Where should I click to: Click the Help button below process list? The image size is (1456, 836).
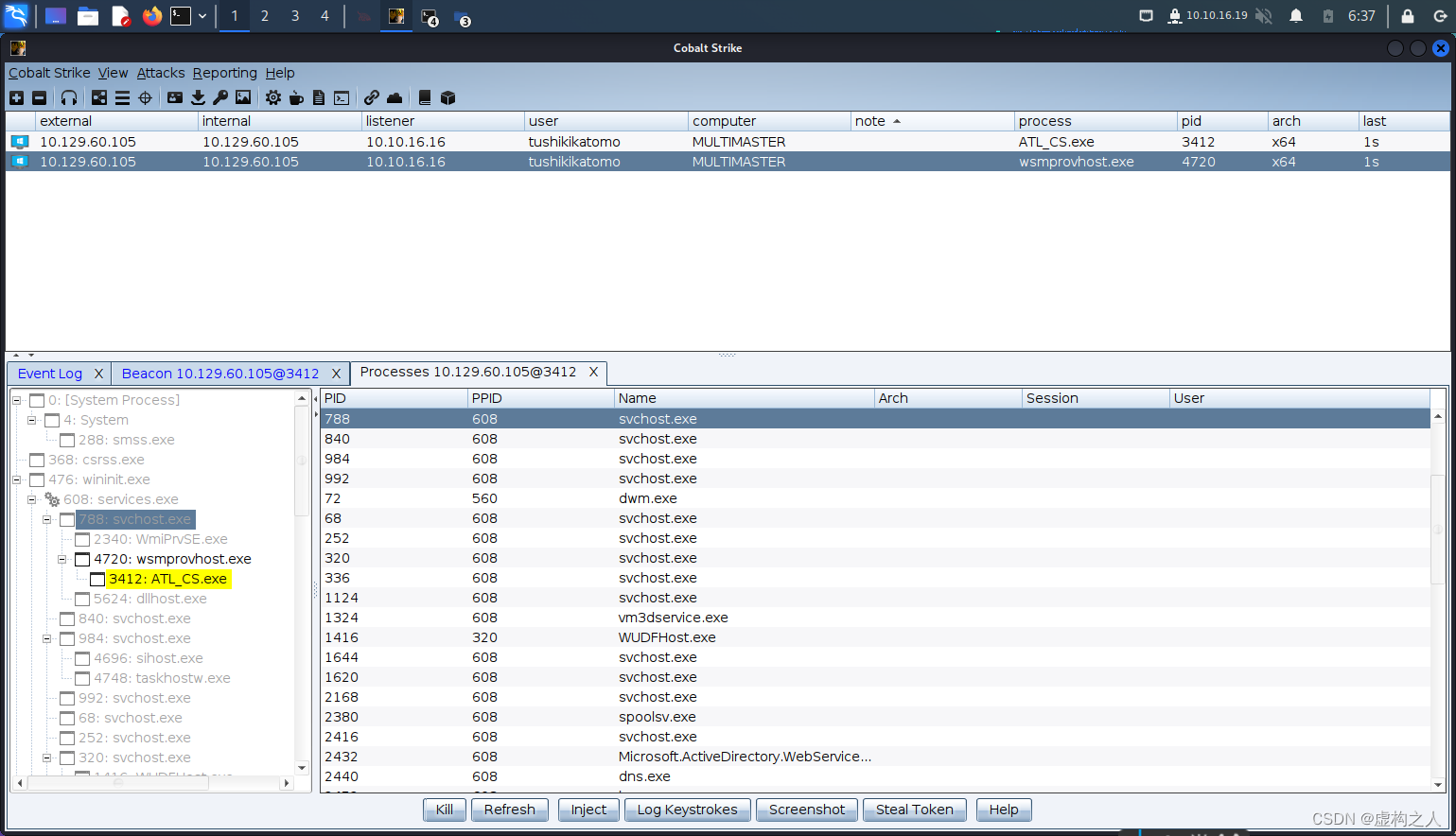tap(1004, 810)
